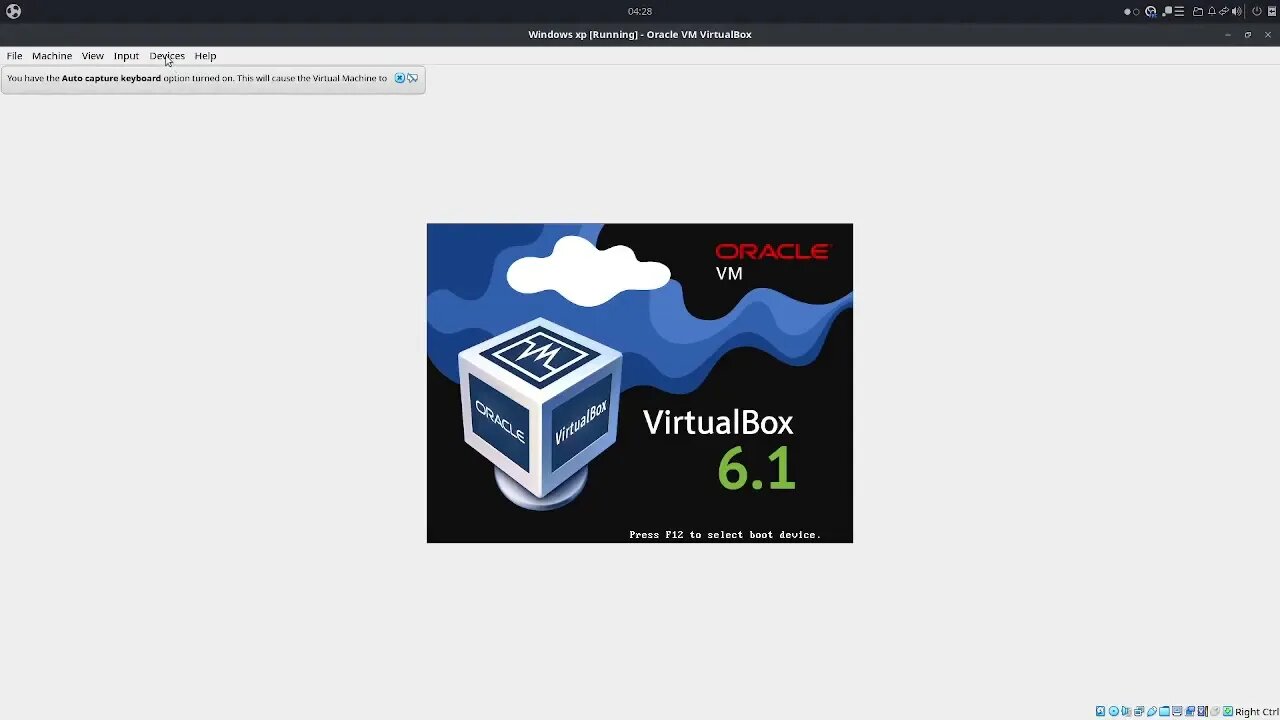Viewport: 1280px width, 720px height.
Task: Click the network adapter status icon
Action: (x=1139, y=712)
